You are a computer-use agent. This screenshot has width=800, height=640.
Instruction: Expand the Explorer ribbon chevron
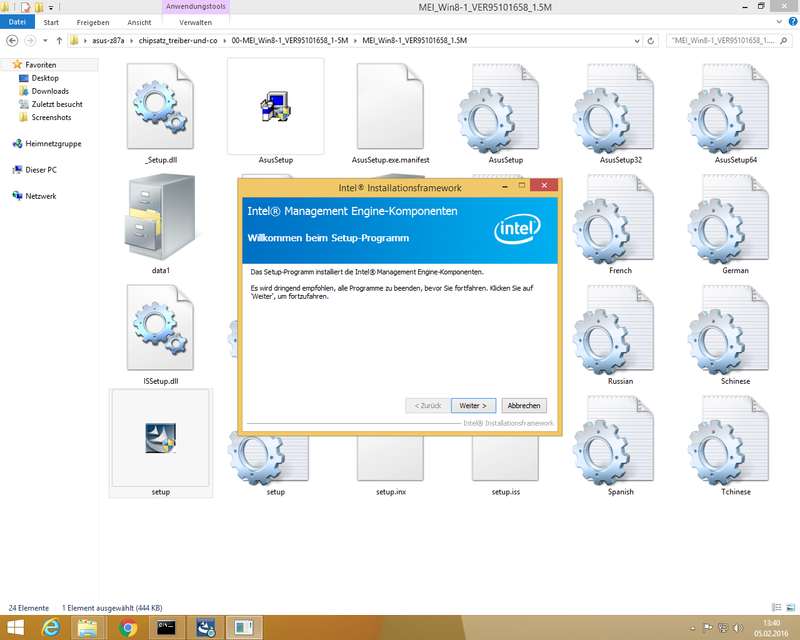[779, 22]
